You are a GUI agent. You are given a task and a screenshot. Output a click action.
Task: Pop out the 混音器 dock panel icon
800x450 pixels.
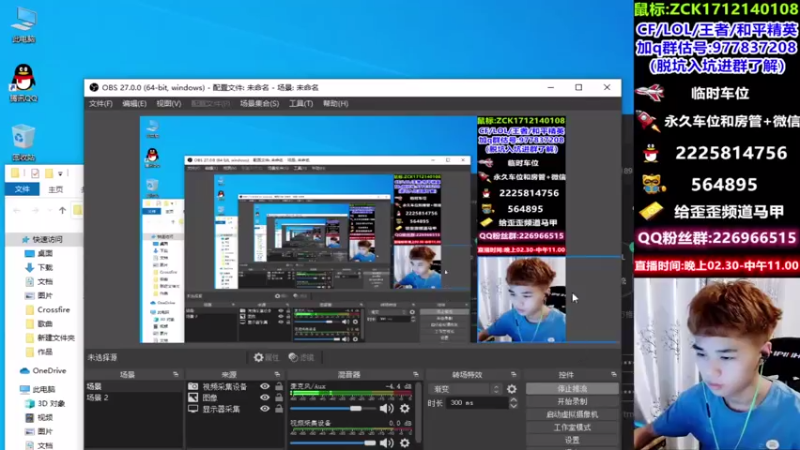click(x=416, y=374)
